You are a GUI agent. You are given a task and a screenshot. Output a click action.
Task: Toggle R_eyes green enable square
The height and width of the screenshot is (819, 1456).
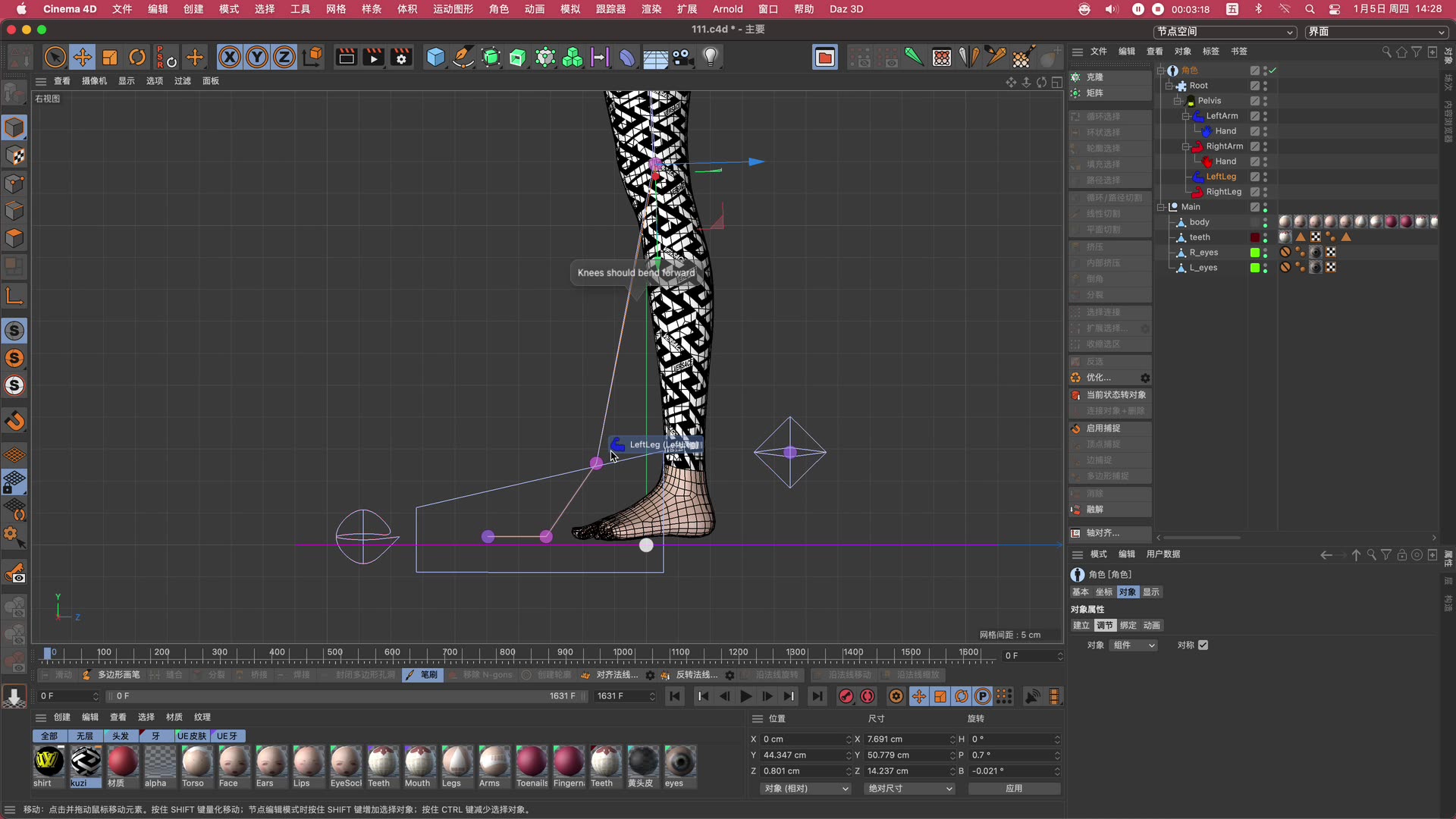tap(1254, 253)
